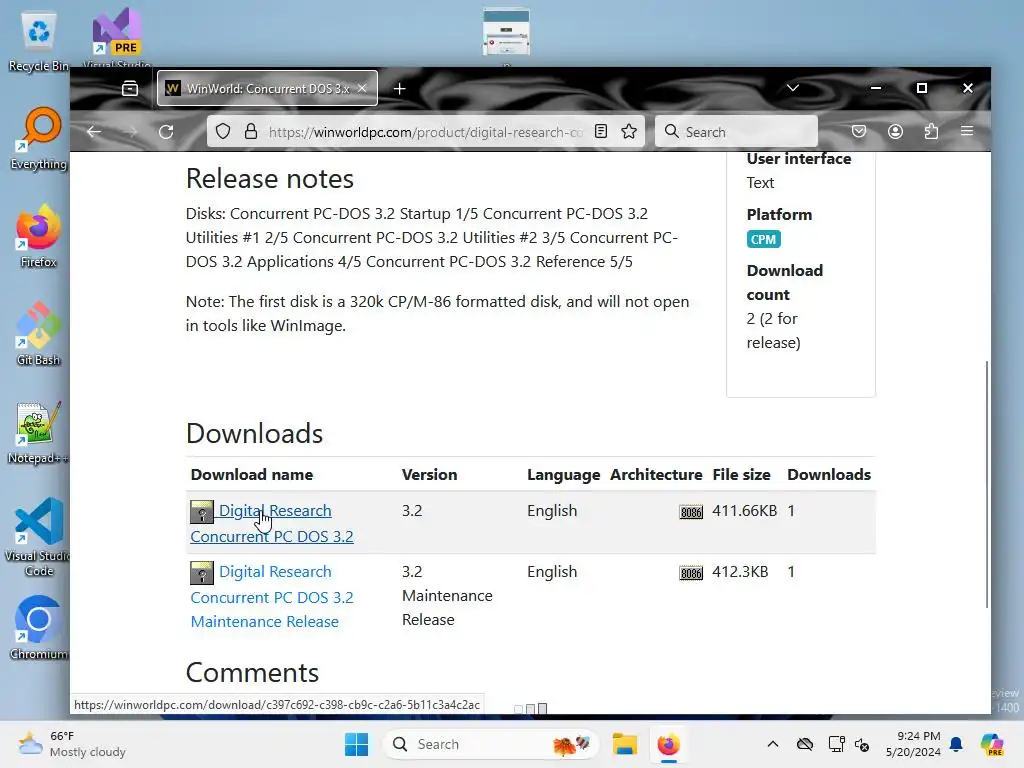Open the Git Bash desktop shortcut

[39, 334]
